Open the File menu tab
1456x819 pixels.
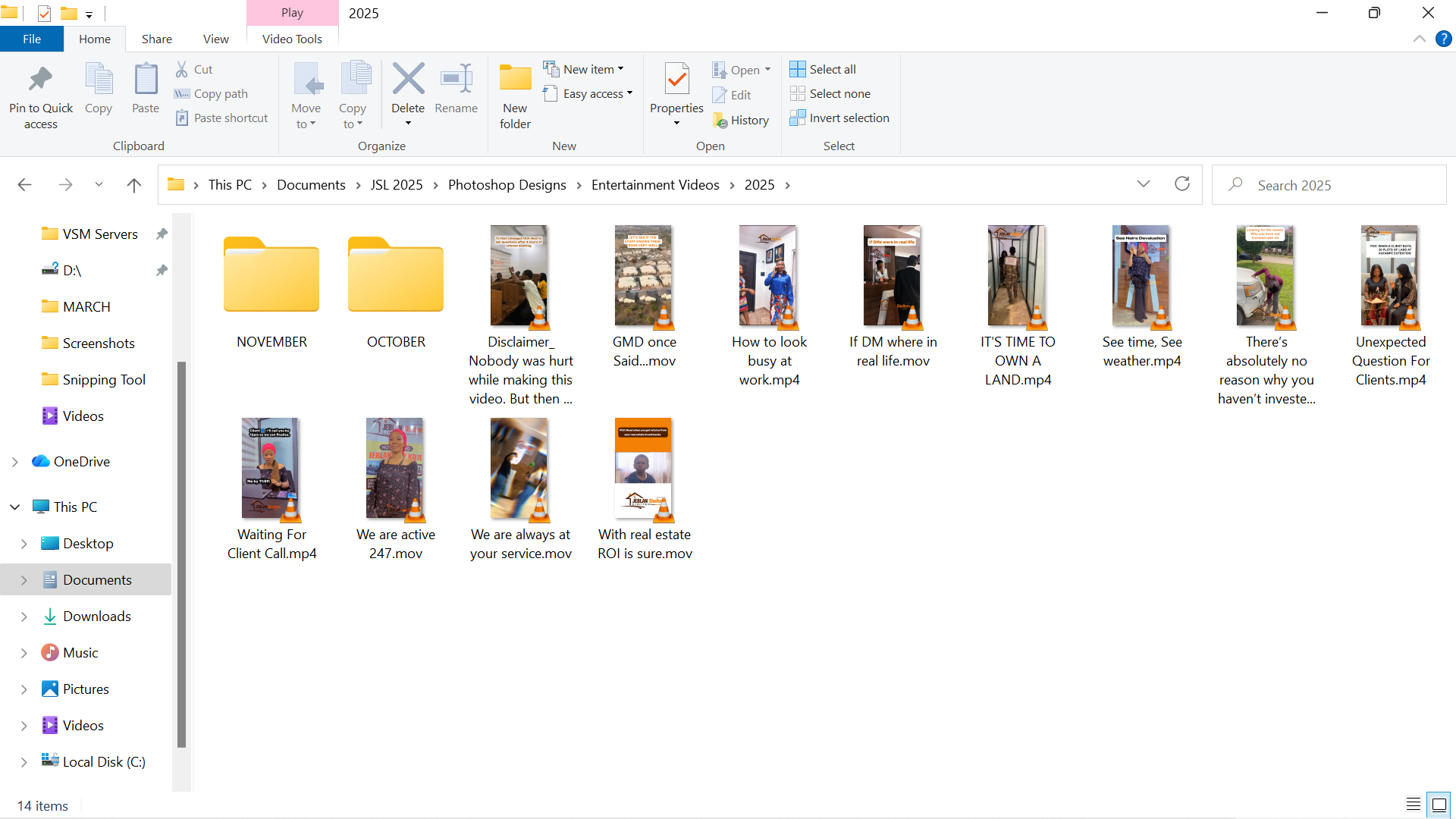click(x=32, y=39)
